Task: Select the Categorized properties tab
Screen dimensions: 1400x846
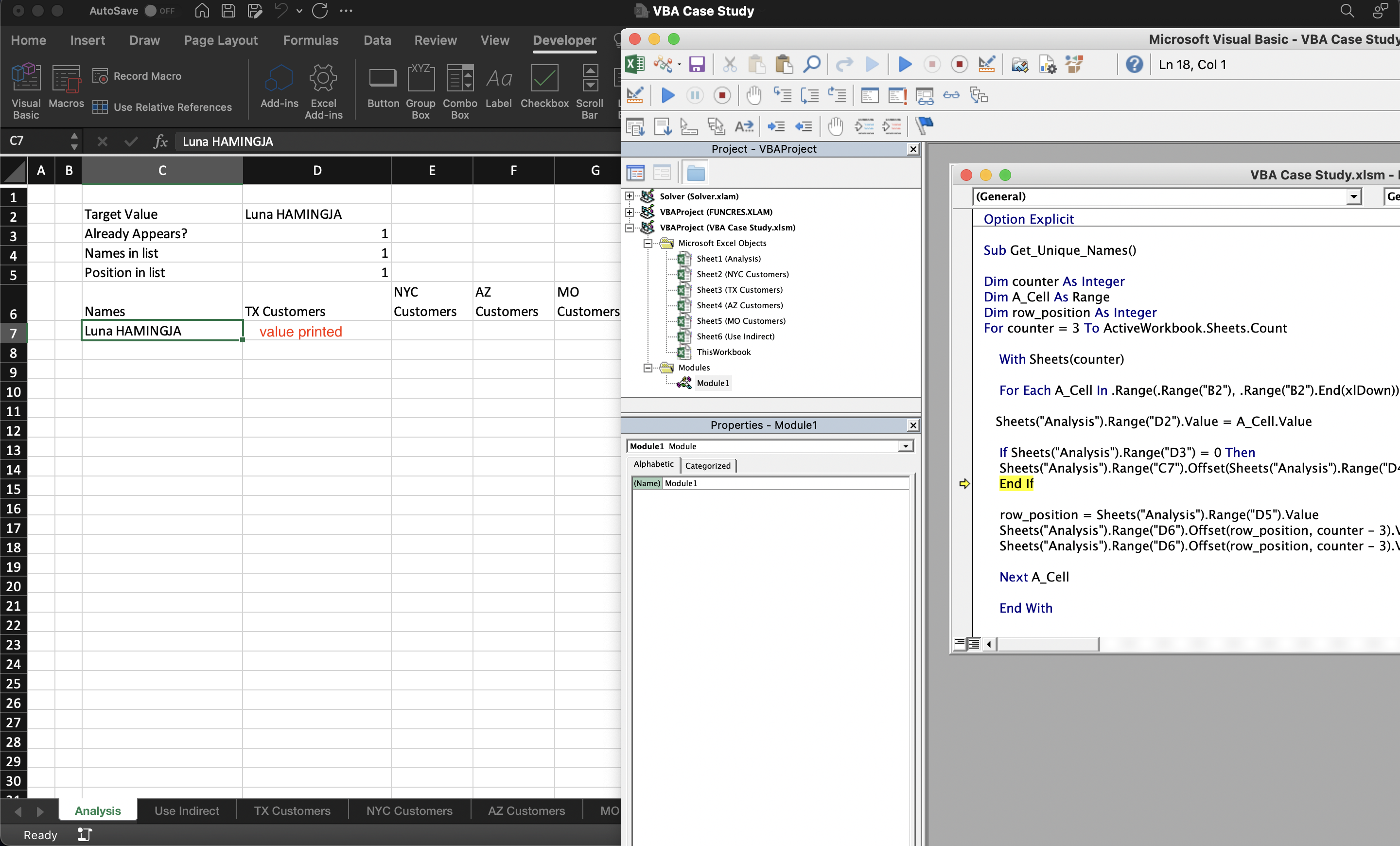Action: [x=707, y=465]
